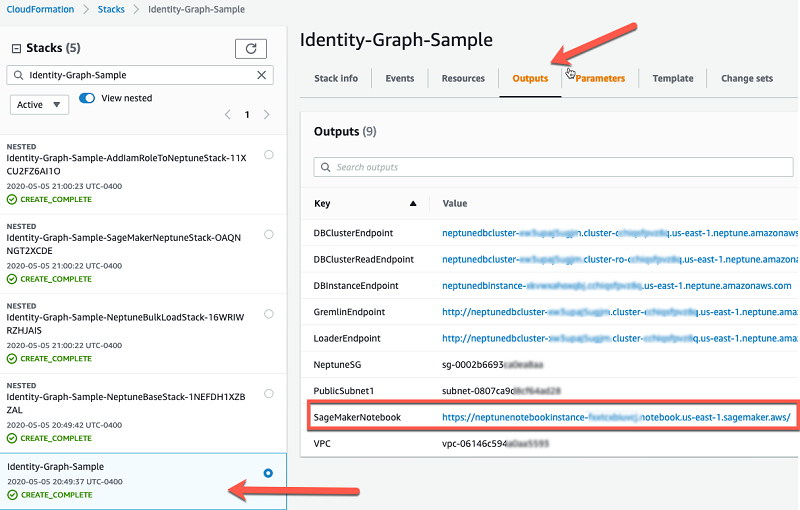Click the stacks search input field
Image resolution: width=800 pixels, height=510 pixels.
pos(140,75)
